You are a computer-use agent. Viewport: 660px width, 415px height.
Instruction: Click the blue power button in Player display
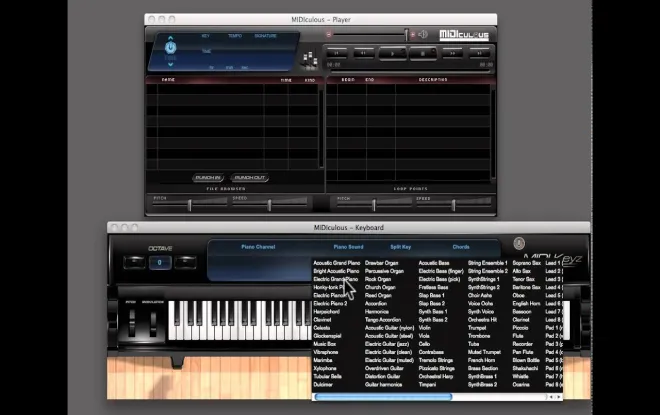coord(170,48)
